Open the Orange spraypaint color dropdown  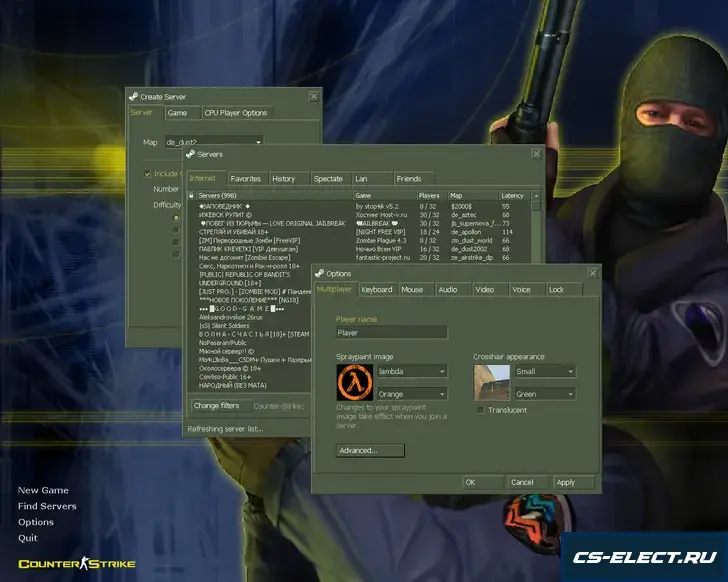pos(412,394)
